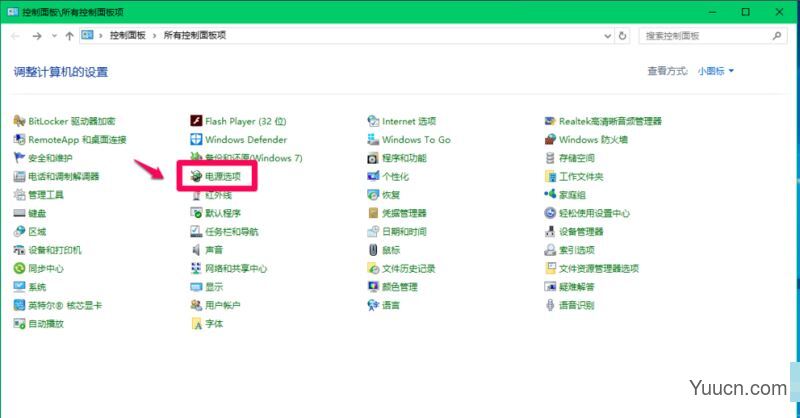The height and width of the screenshot is (418, 800).
Task: Open Windows 防火墙 link
Action: click(x=593, y=139)
